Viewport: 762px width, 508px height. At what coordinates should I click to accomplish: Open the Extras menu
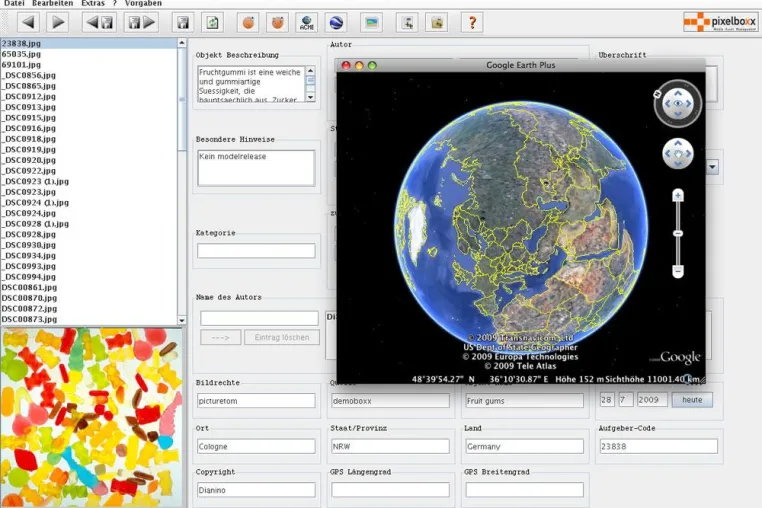[x=93, y=3]
